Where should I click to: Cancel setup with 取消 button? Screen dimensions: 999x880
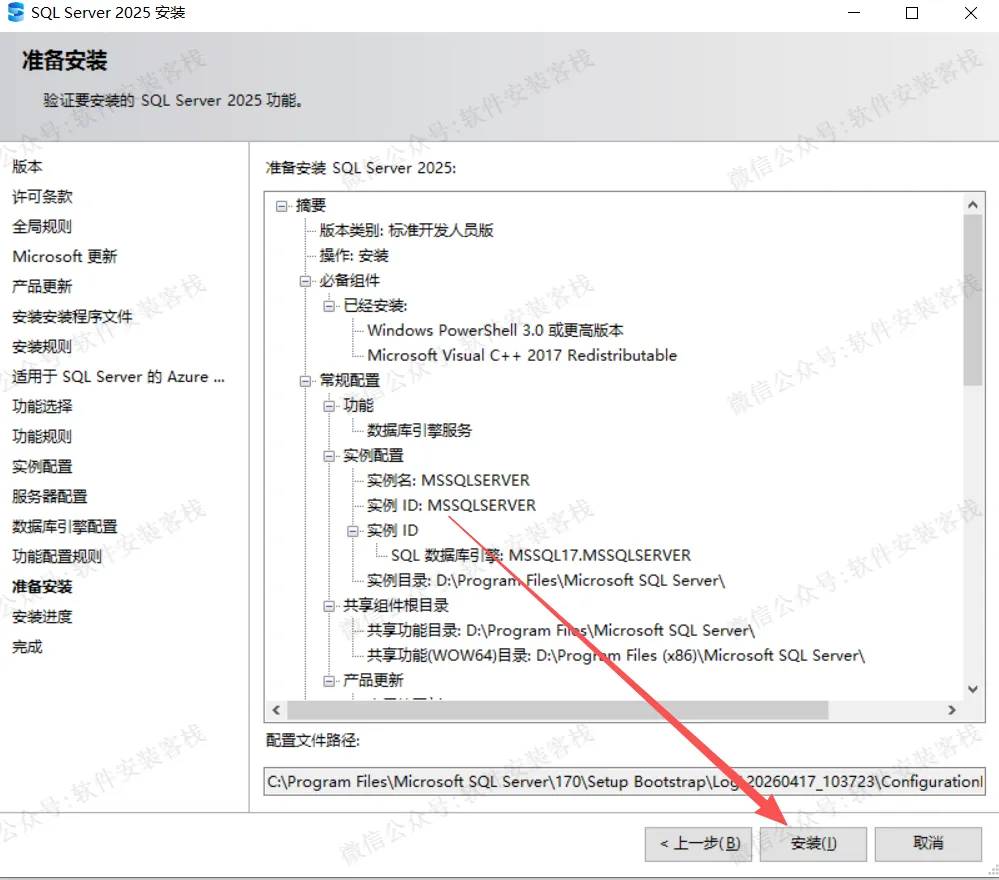pyautogui.click(x=928, y=844)
